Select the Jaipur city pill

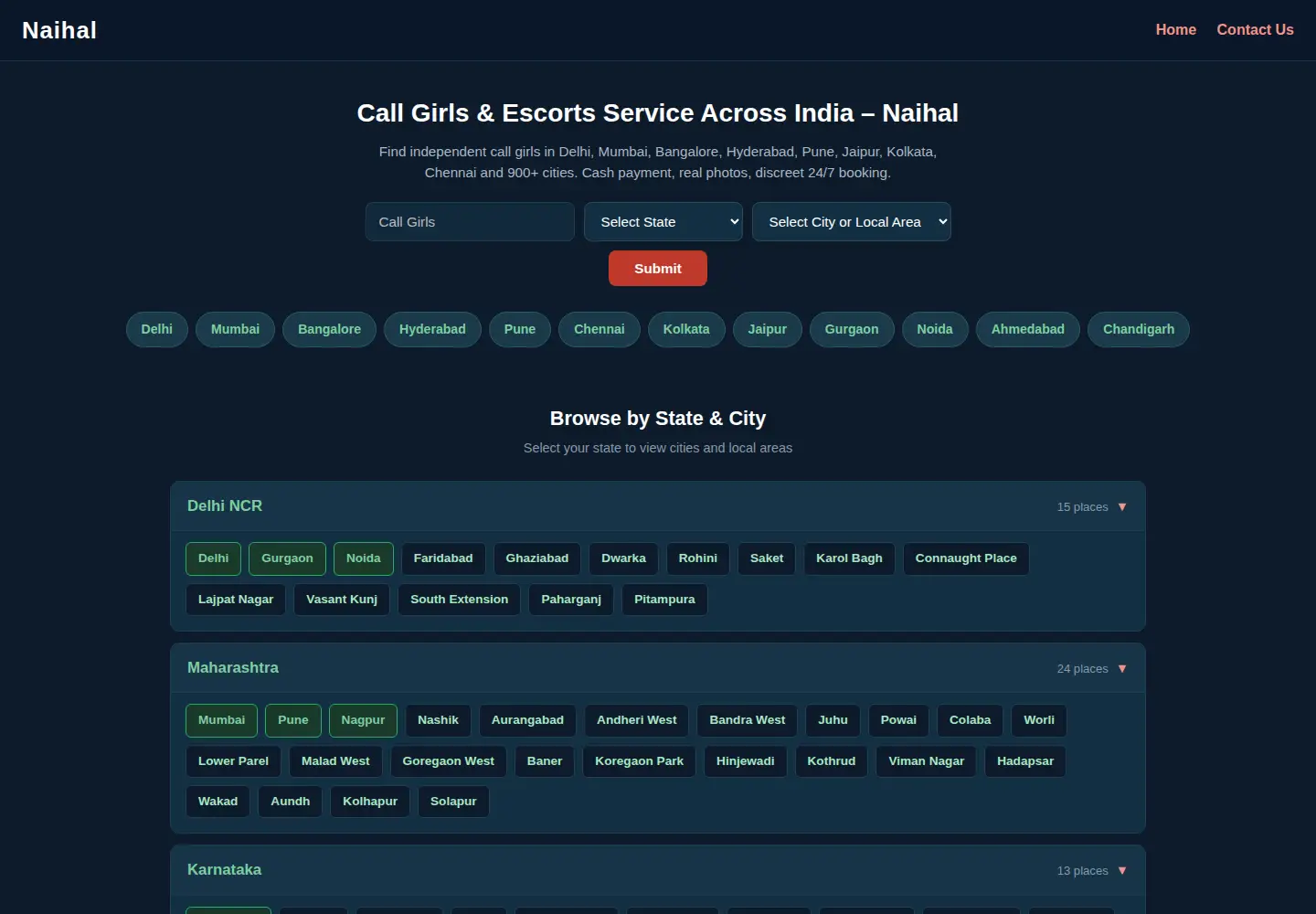tap(768, 329)
